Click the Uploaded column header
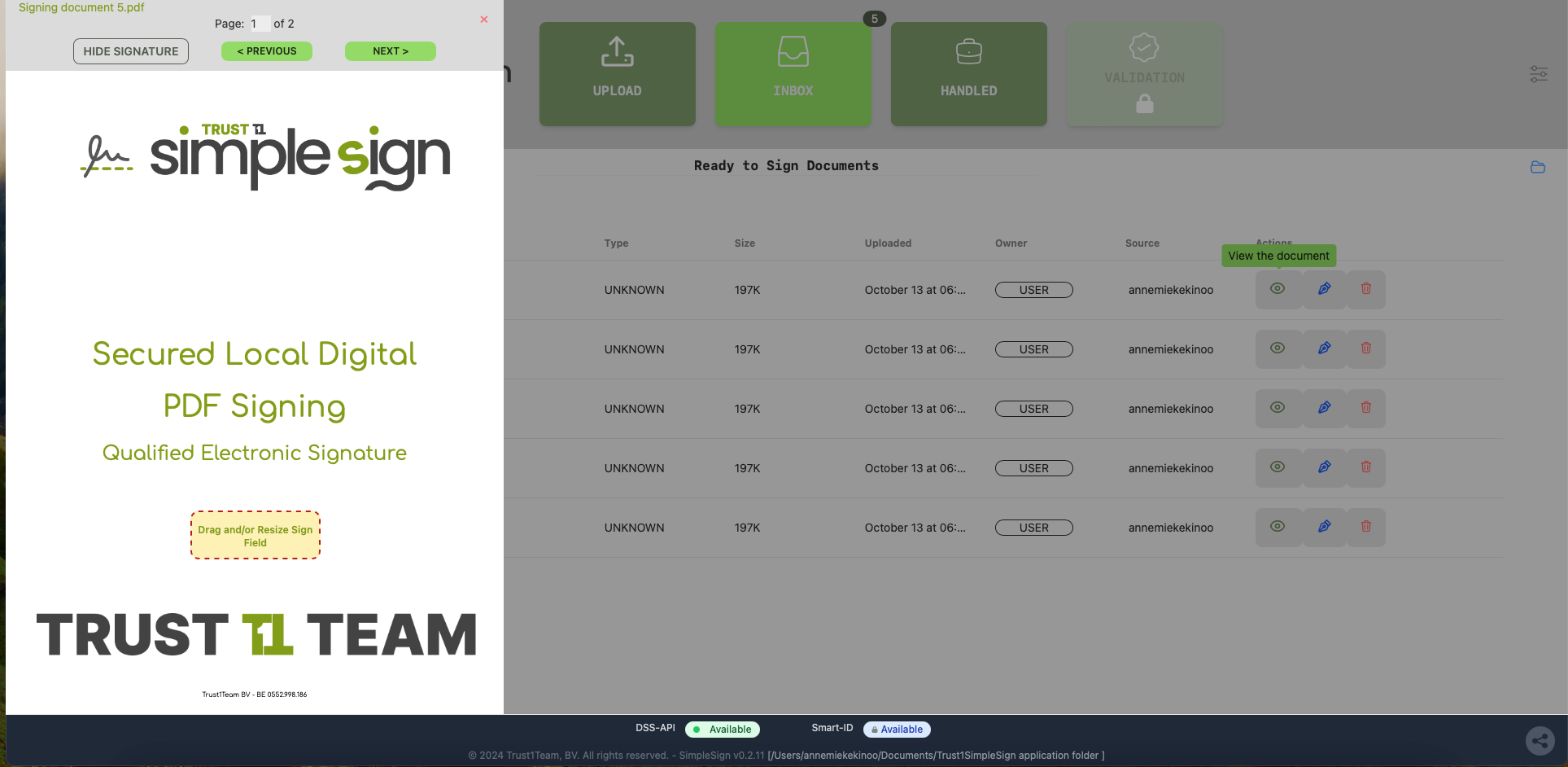This screenshot has height=767, width=1568. pos(888,243)
